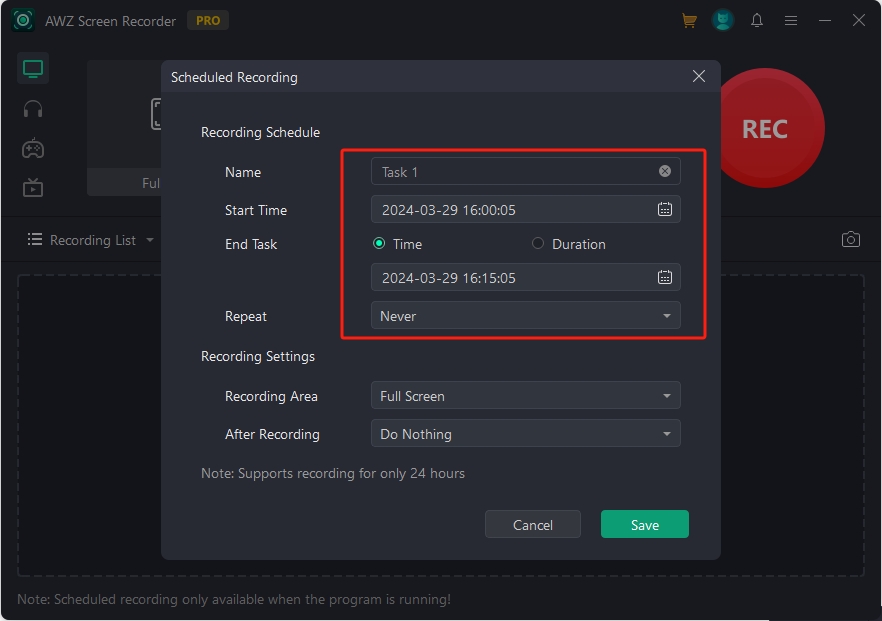Click the Start Time date field
Viewport: 882px width, 621px height.
click(525, 209)
